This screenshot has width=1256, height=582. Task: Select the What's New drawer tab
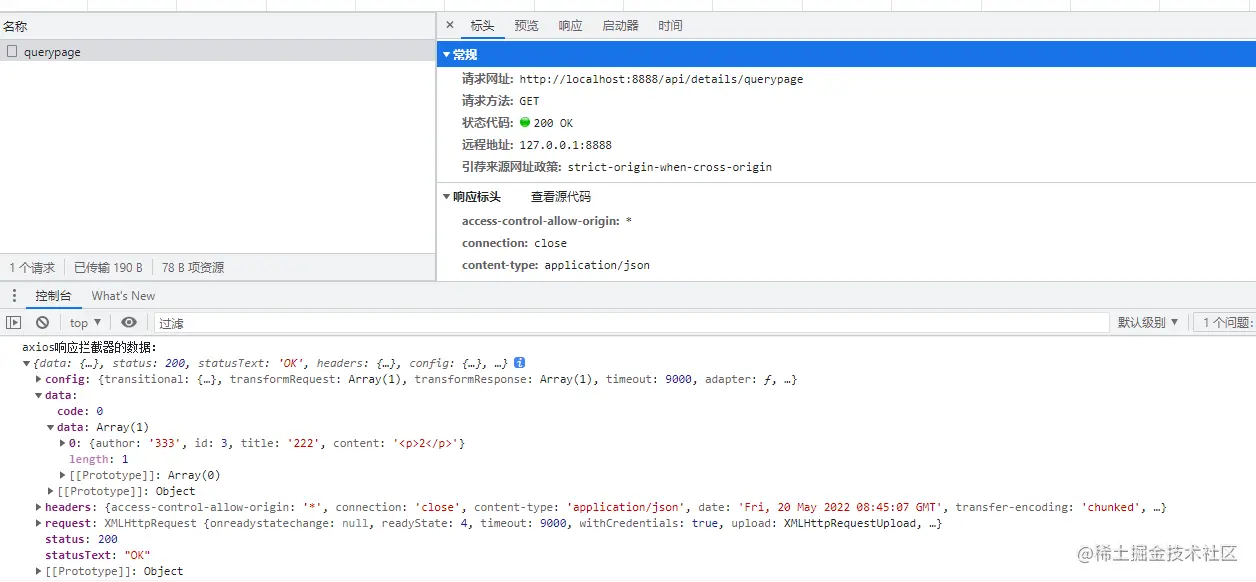tap(123, 296)
